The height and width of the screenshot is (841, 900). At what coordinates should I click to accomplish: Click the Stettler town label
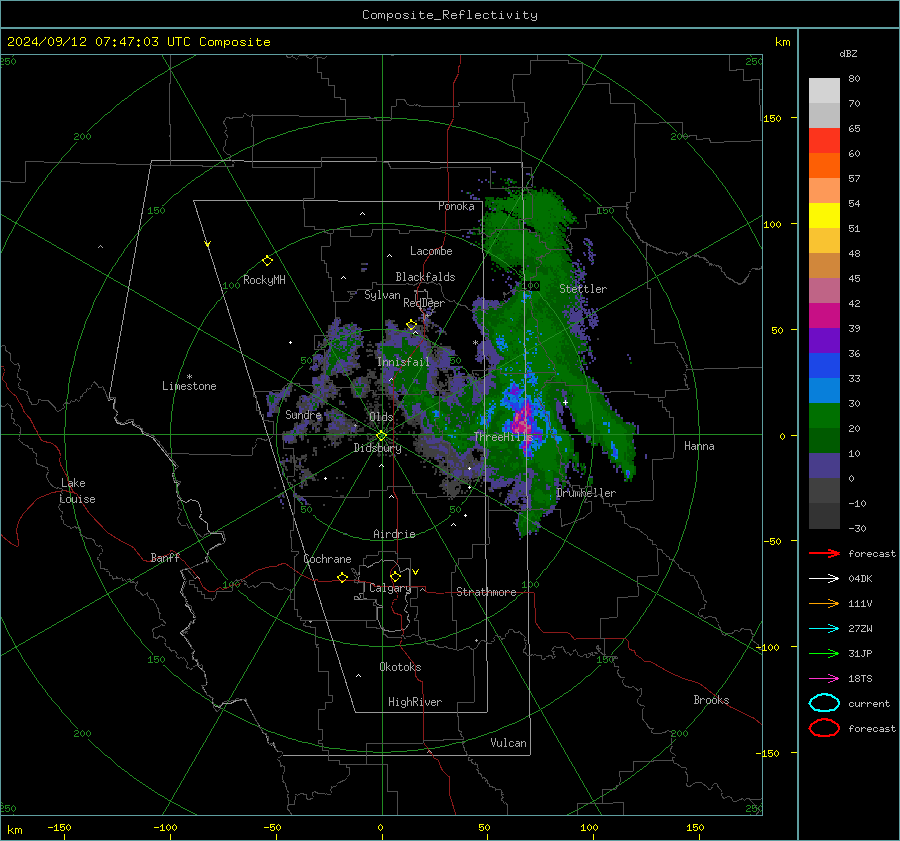point(583,289)
